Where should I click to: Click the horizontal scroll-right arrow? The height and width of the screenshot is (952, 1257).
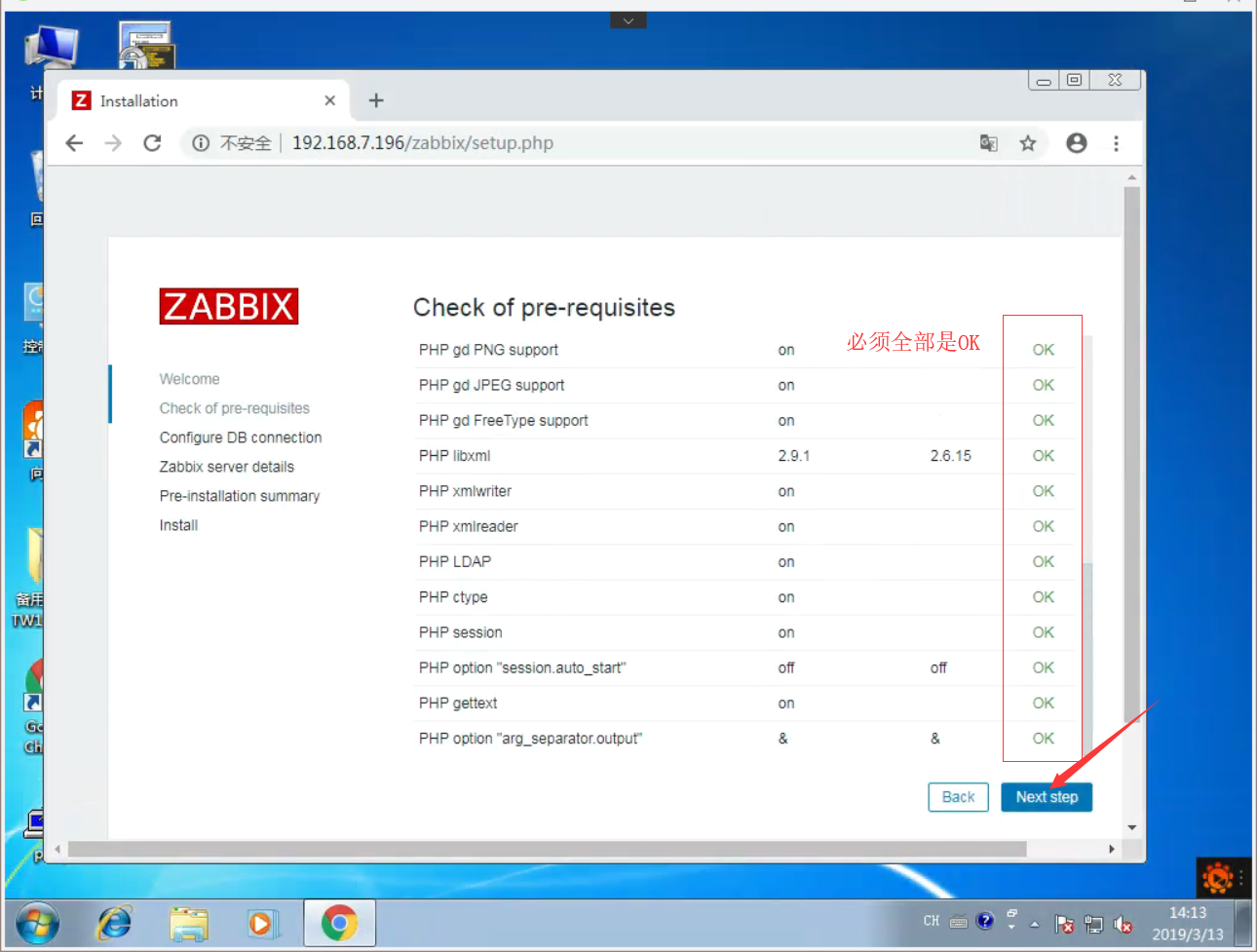[1112, 849]
